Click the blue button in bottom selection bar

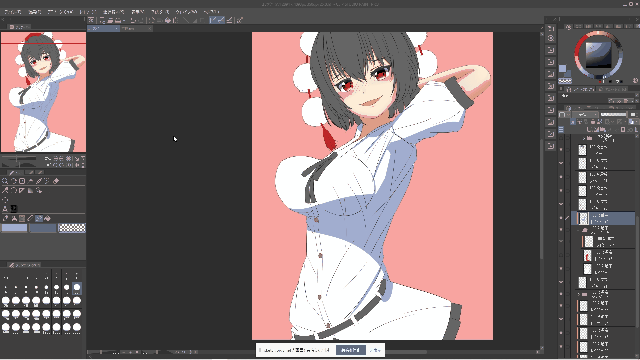click(351, 350)
